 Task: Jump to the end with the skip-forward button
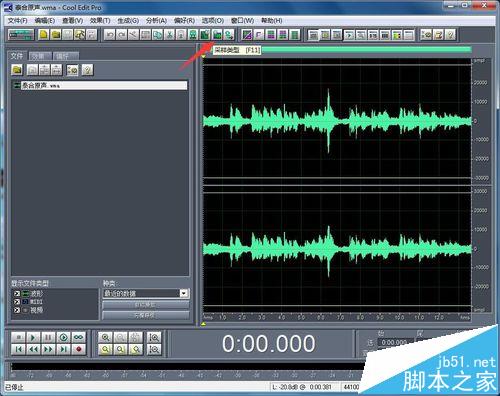tap(63, 349)
